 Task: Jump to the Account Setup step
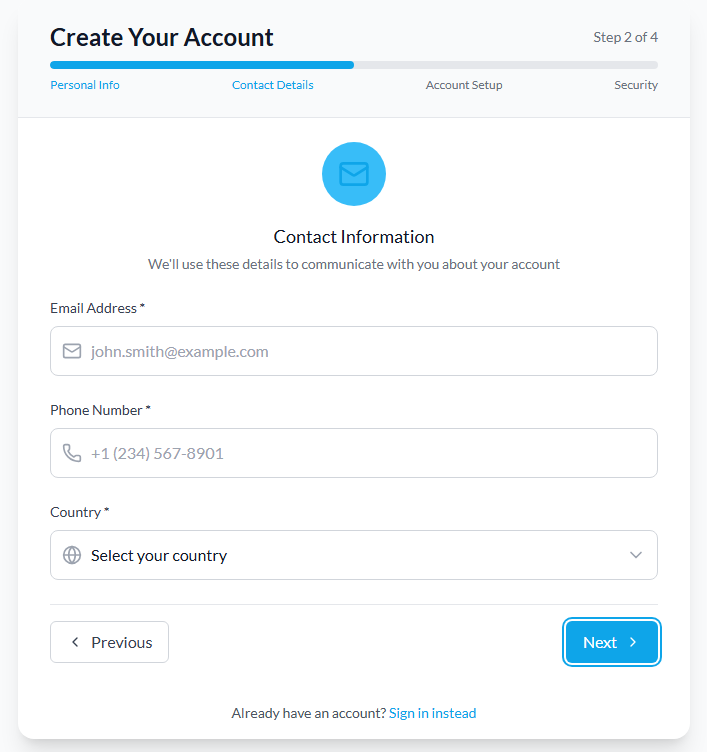click(x=464, y=85)
